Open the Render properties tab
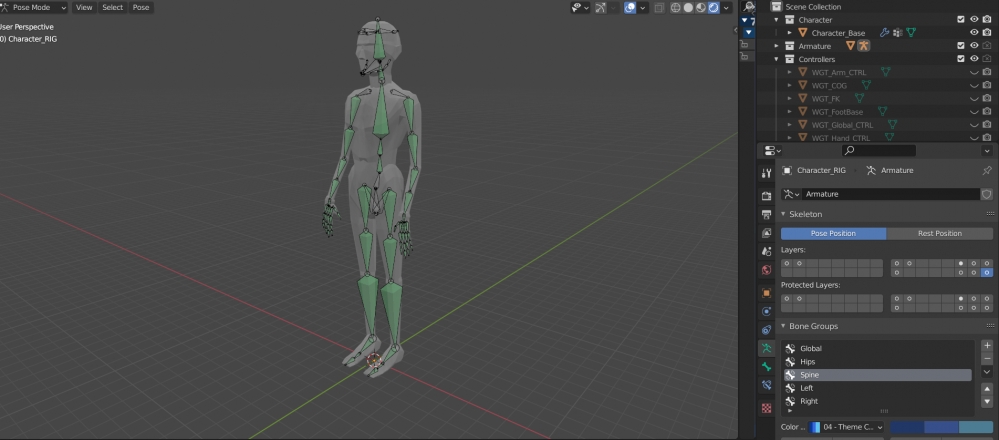 (x=766, y=195)
